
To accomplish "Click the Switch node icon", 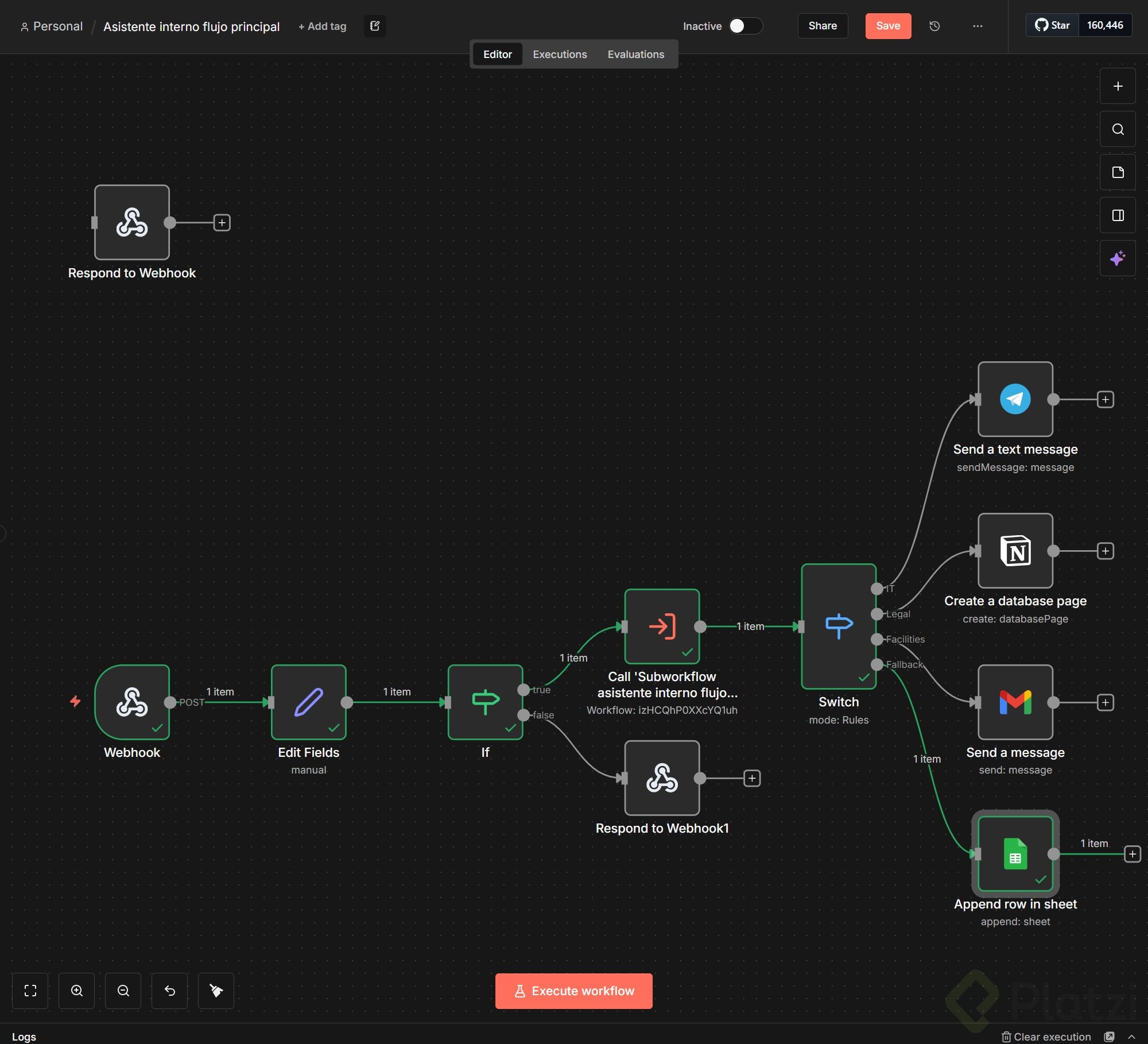I will (838, 626).
